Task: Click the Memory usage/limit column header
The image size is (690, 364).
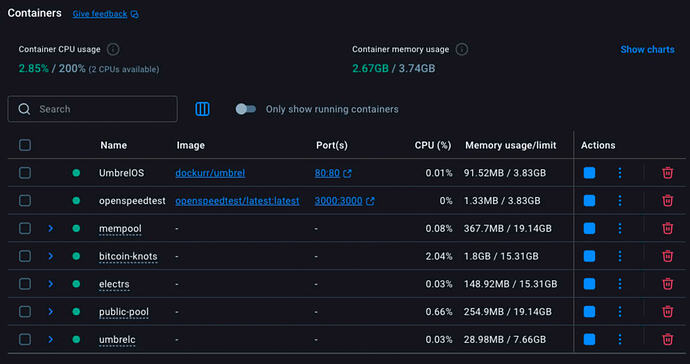Action: tap(510, 145)
